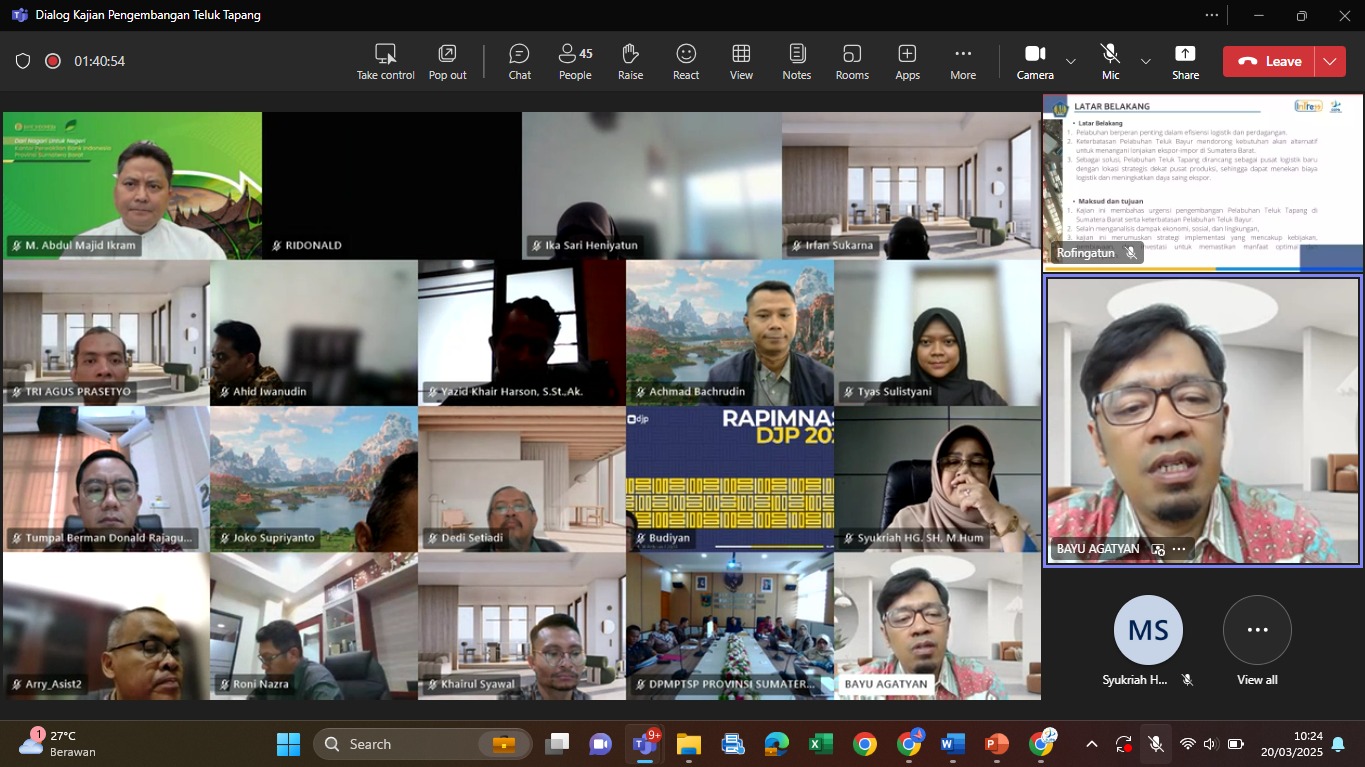The image size is (1365, 767).
Task: Open File Explorer from the taskbar
Action: [x=688, y=744]
